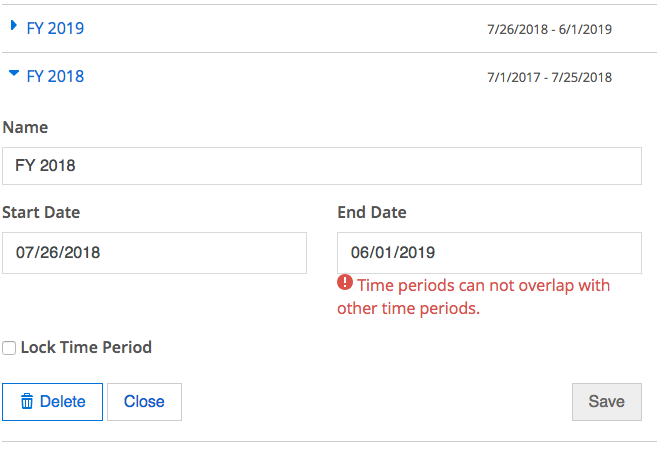Click the 7/26/2018 - 6/1/2019 date range
Image resolution: width=663 pixels, height=449 pixels.
[549, 29]
